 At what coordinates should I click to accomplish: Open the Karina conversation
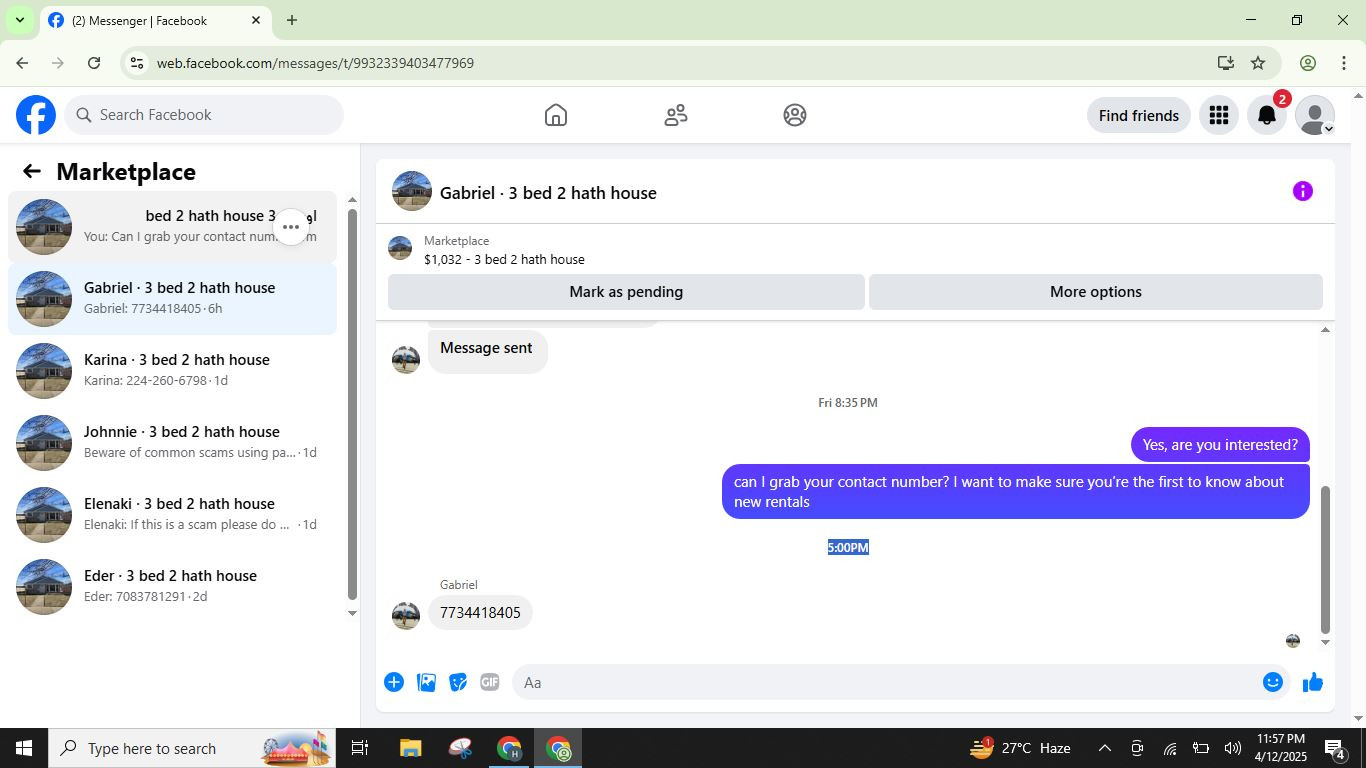coord(172,370)
